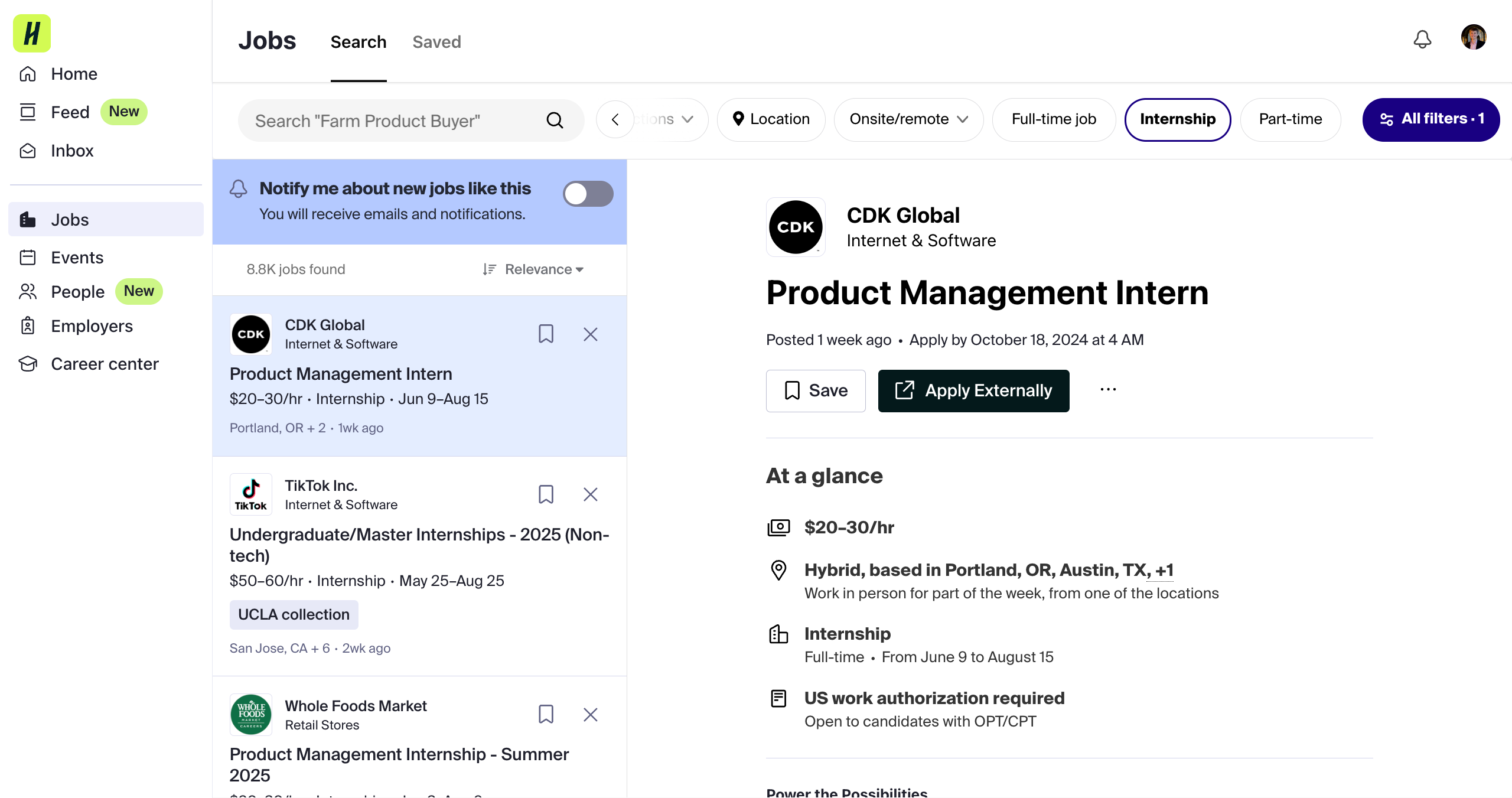Dismiss the TikTok Inc. job card

tap(590, 494)
